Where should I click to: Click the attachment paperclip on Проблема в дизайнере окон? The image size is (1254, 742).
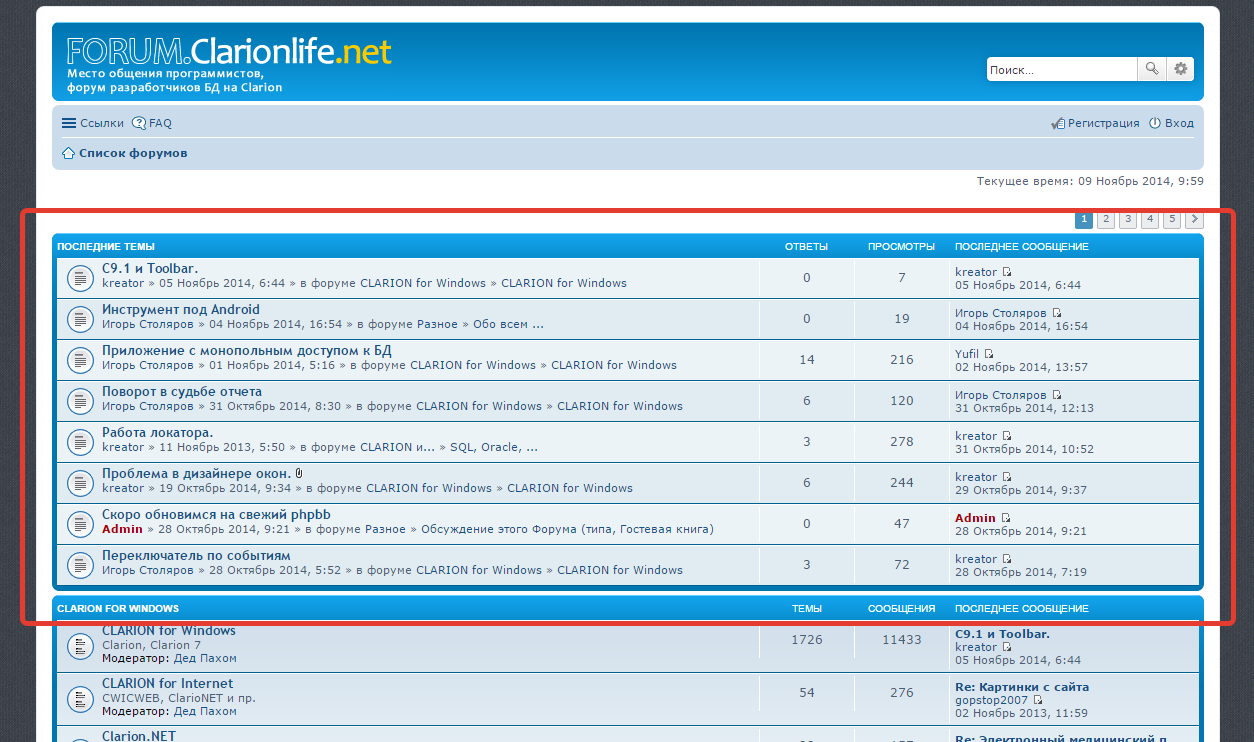click(x=299, y=473)
